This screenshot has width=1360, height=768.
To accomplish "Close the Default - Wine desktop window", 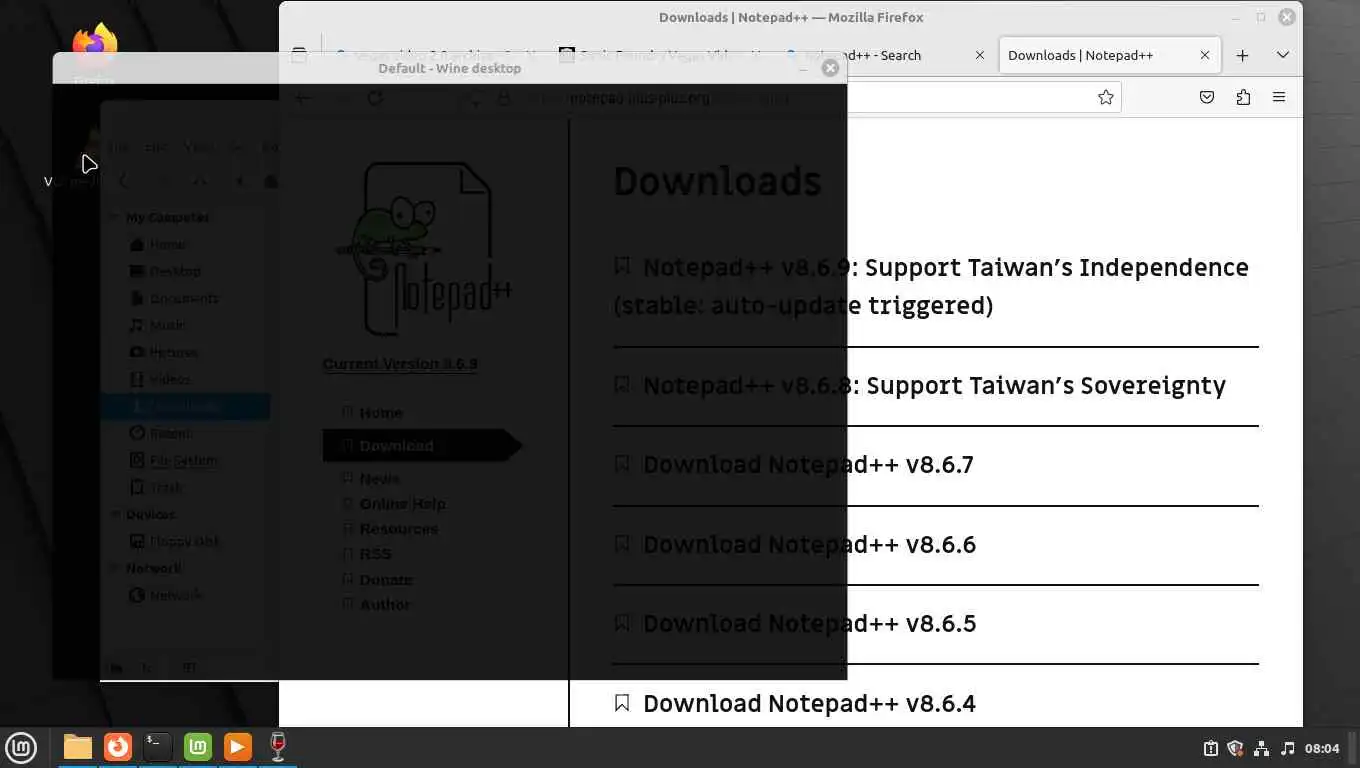I will (x=830, y=68).
